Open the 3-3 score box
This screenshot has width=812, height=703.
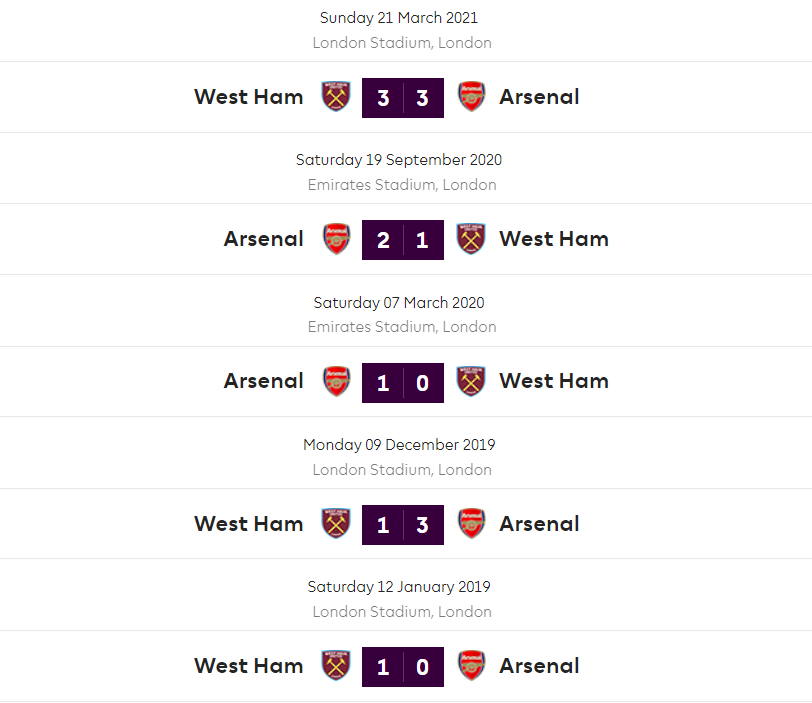coord(403,98)
